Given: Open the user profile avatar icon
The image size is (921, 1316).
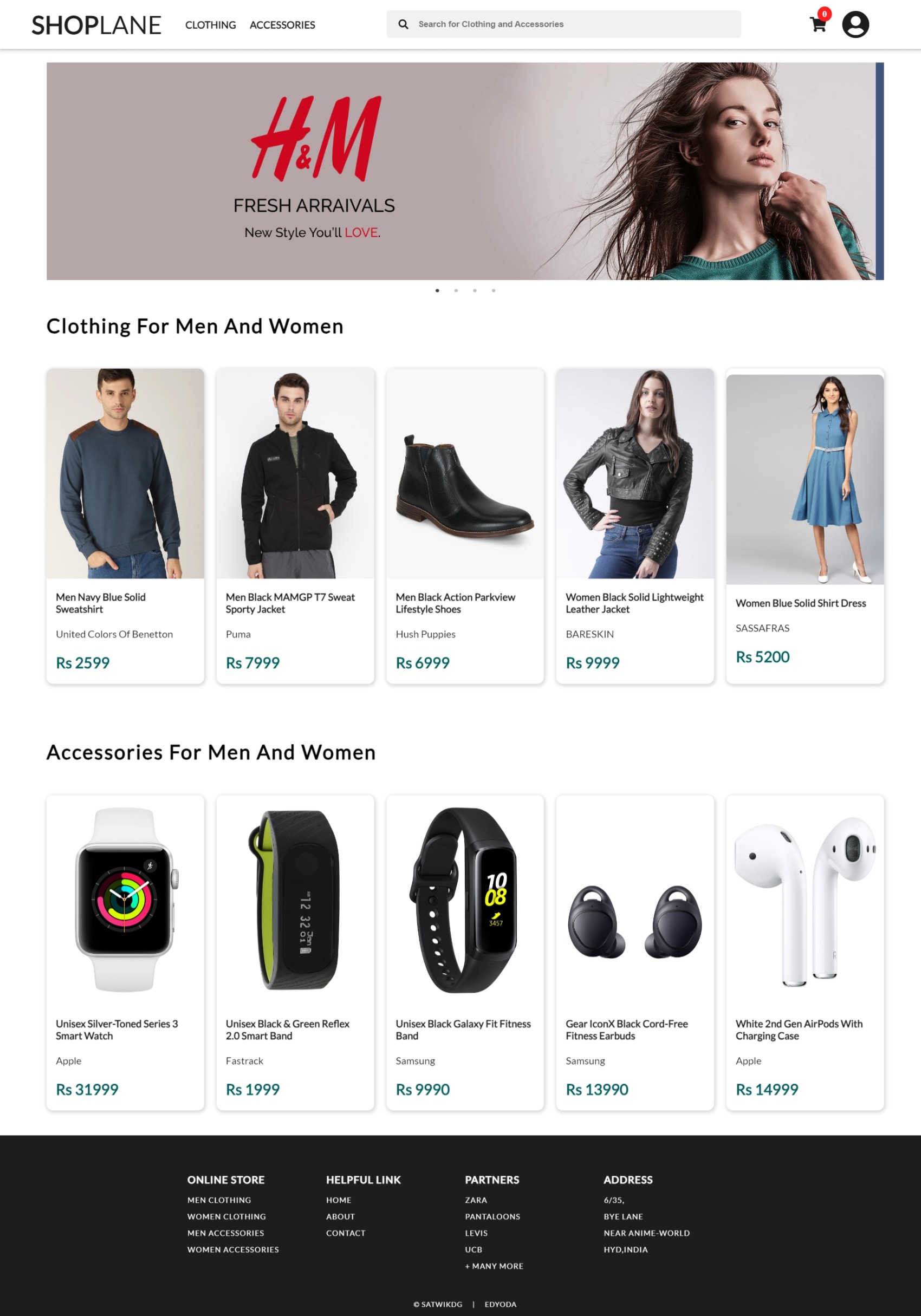Looking at the screenshot, I should coord(855,25).
